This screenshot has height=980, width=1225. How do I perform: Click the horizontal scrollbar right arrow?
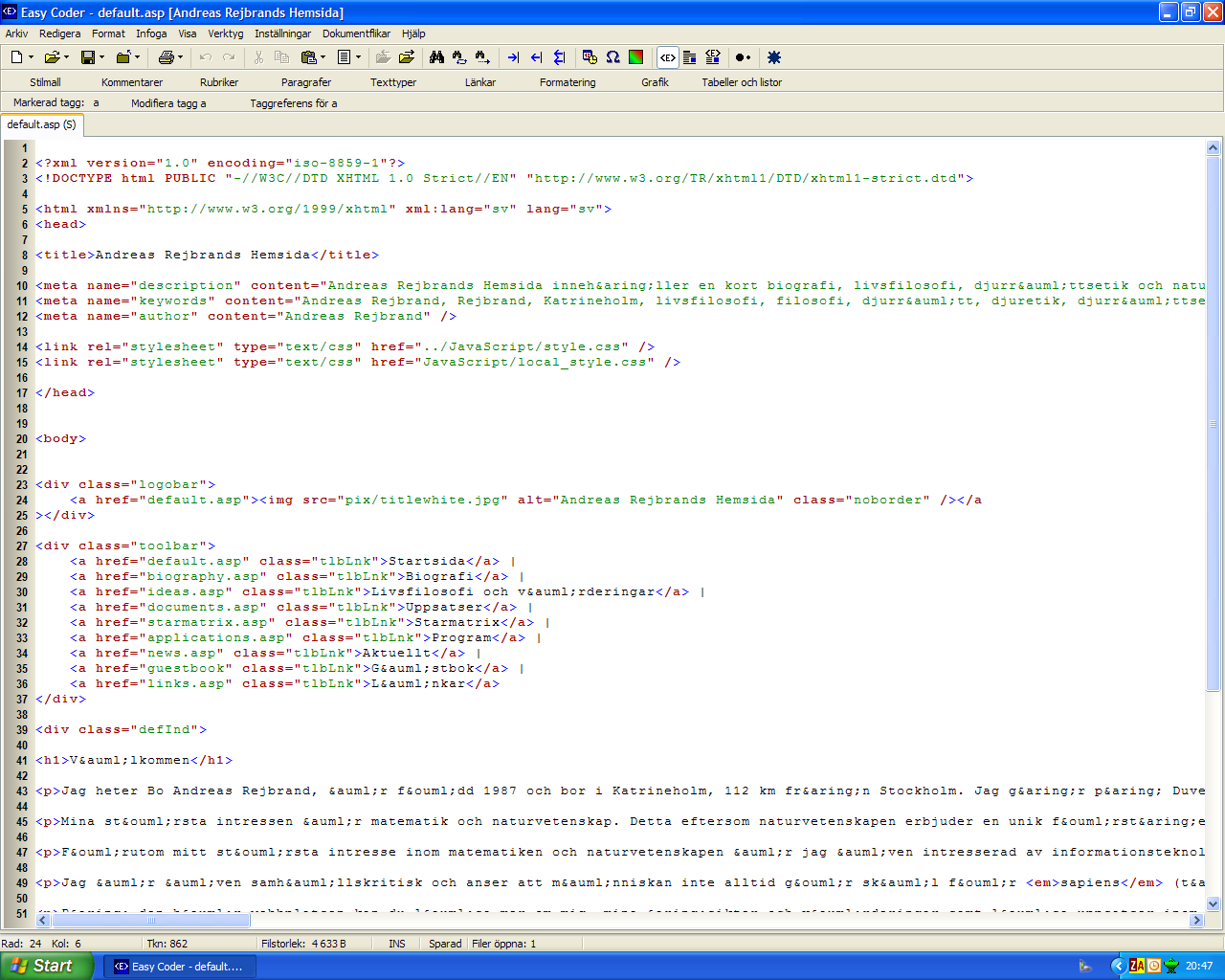pyautogui.click(x=1196, y=920)
